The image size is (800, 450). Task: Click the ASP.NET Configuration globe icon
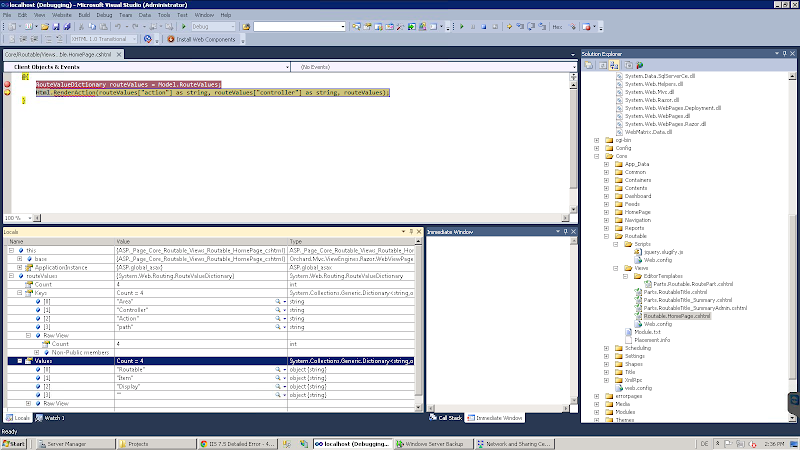tap(640, 65)
